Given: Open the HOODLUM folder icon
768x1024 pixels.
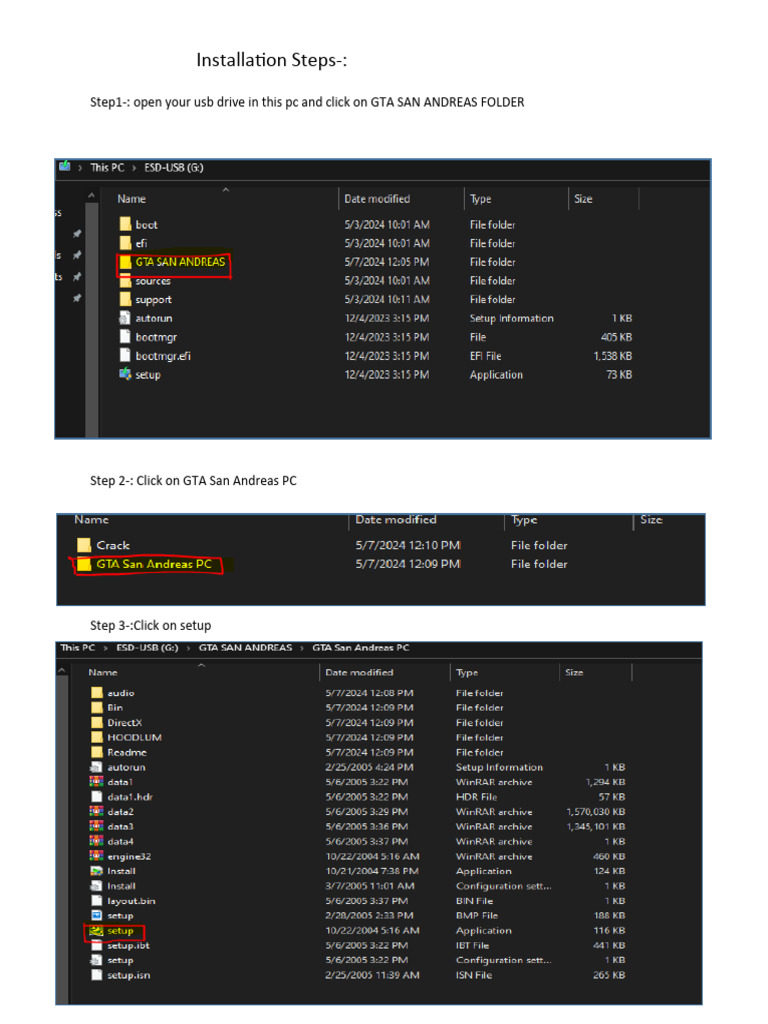Looking at the screenshot, I should pyautogui.click(x=97, y=737).
